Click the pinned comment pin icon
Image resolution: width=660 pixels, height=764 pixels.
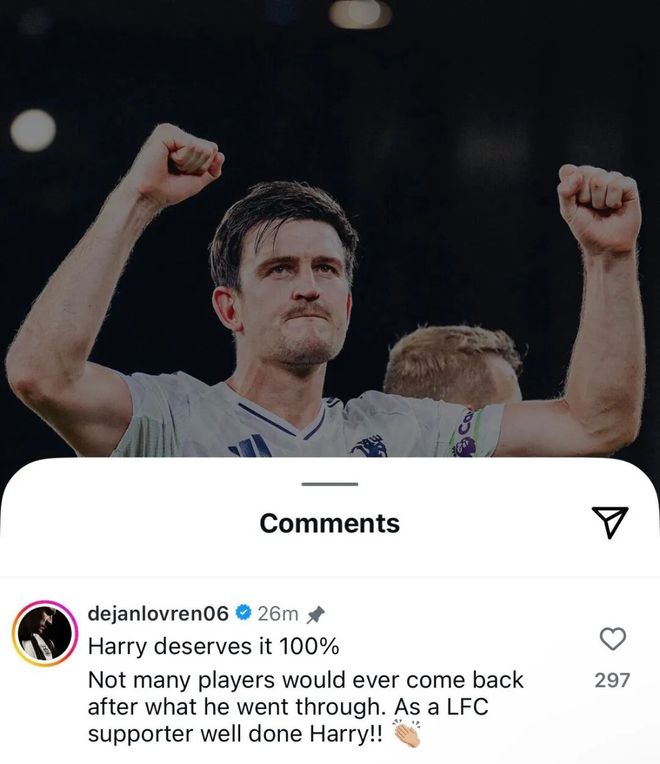pos(315,614)
